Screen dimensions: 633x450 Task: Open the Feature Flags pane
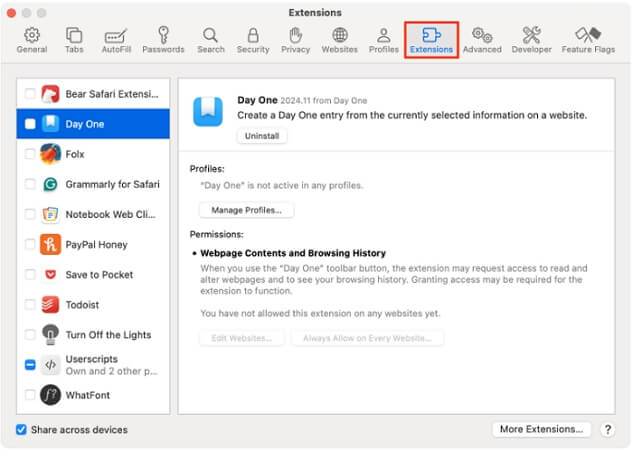588,40
